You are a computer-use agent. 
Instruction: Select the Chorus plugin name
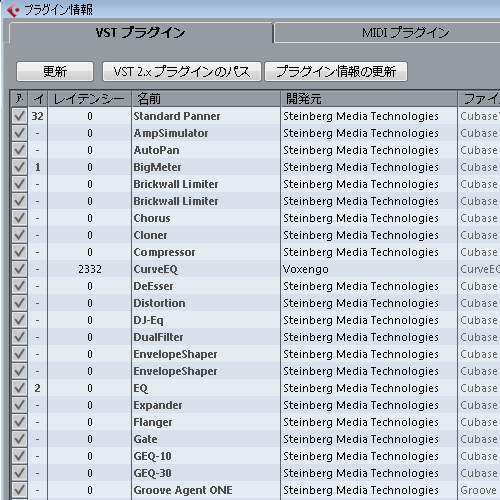tap(152, 218)
